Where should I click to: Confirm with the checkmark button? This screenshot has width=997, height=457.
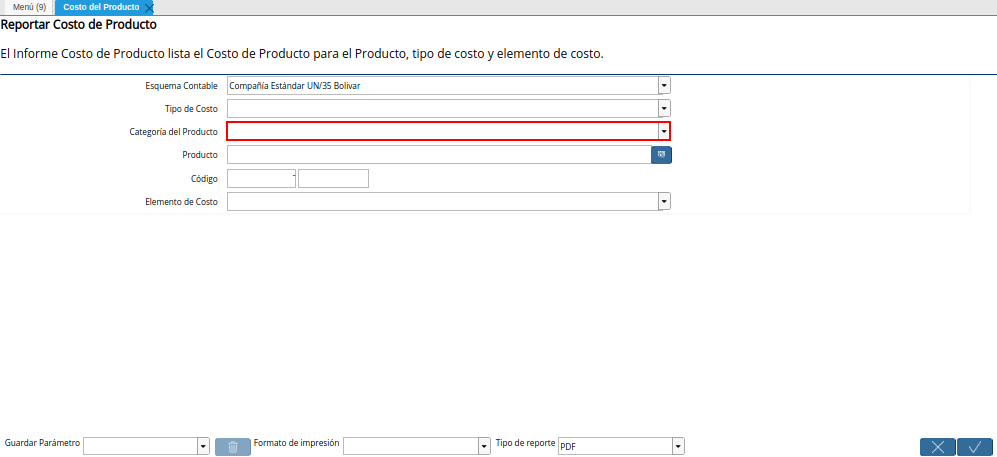(975, 447)
